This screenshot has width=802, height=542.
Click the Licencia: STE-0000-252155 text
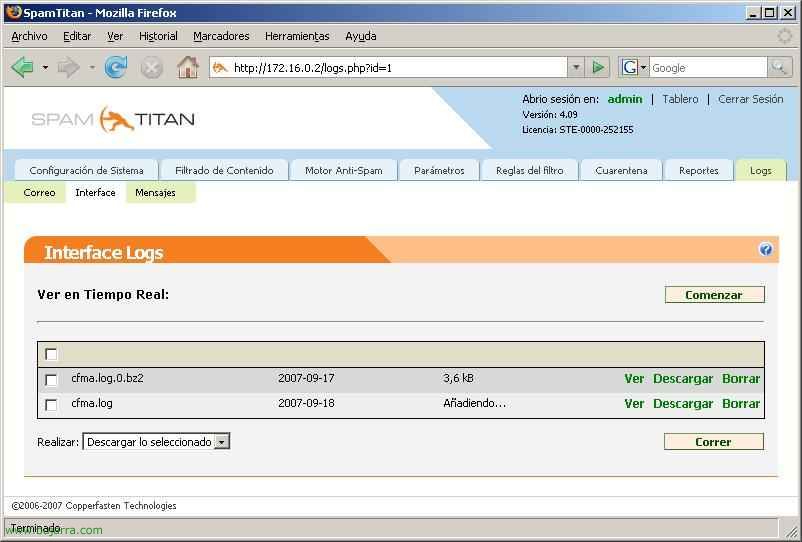(577, 130)
